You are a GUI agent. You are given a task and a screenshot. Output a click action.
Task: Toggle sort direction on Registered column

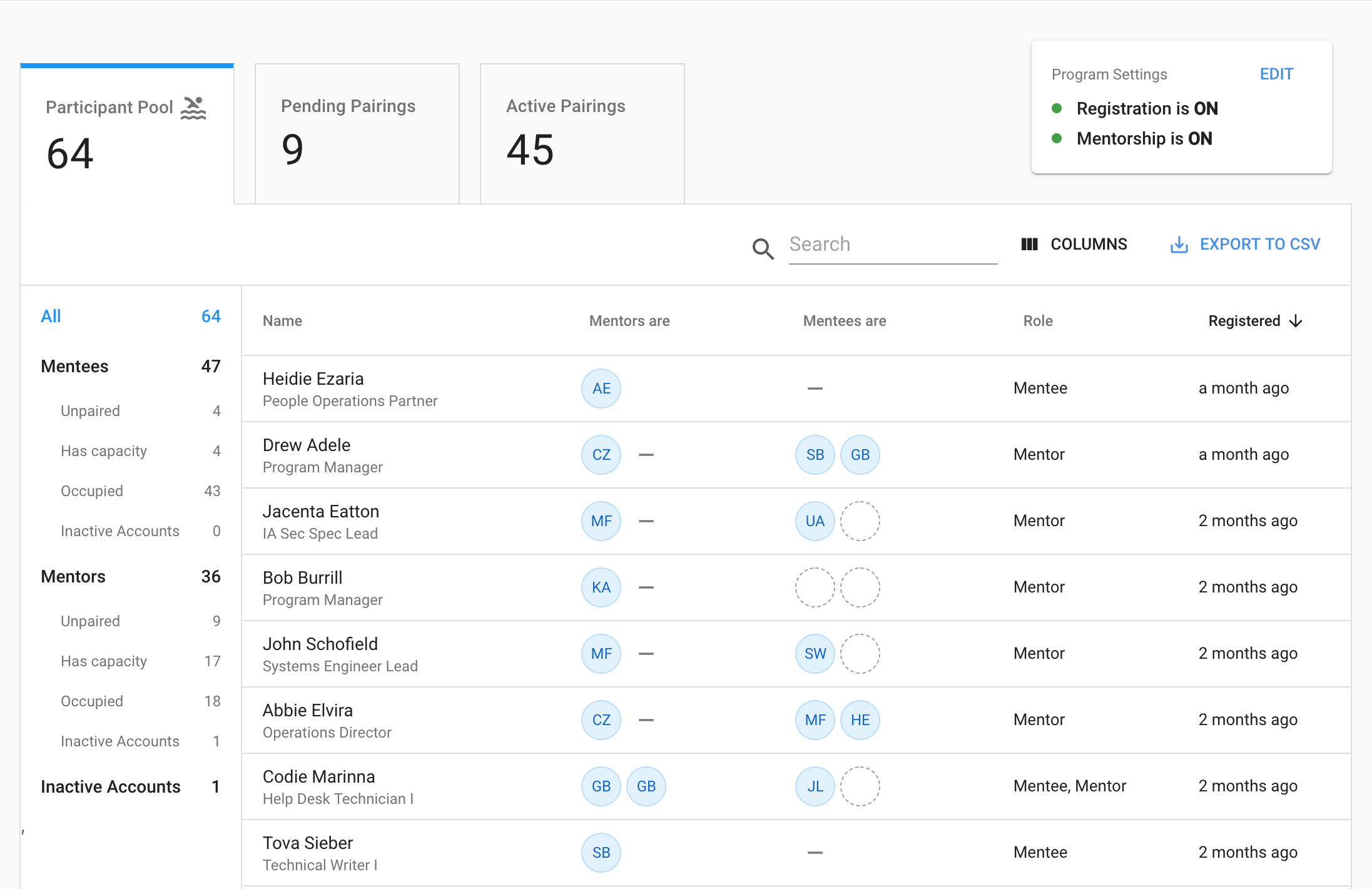pos(1295,321)
